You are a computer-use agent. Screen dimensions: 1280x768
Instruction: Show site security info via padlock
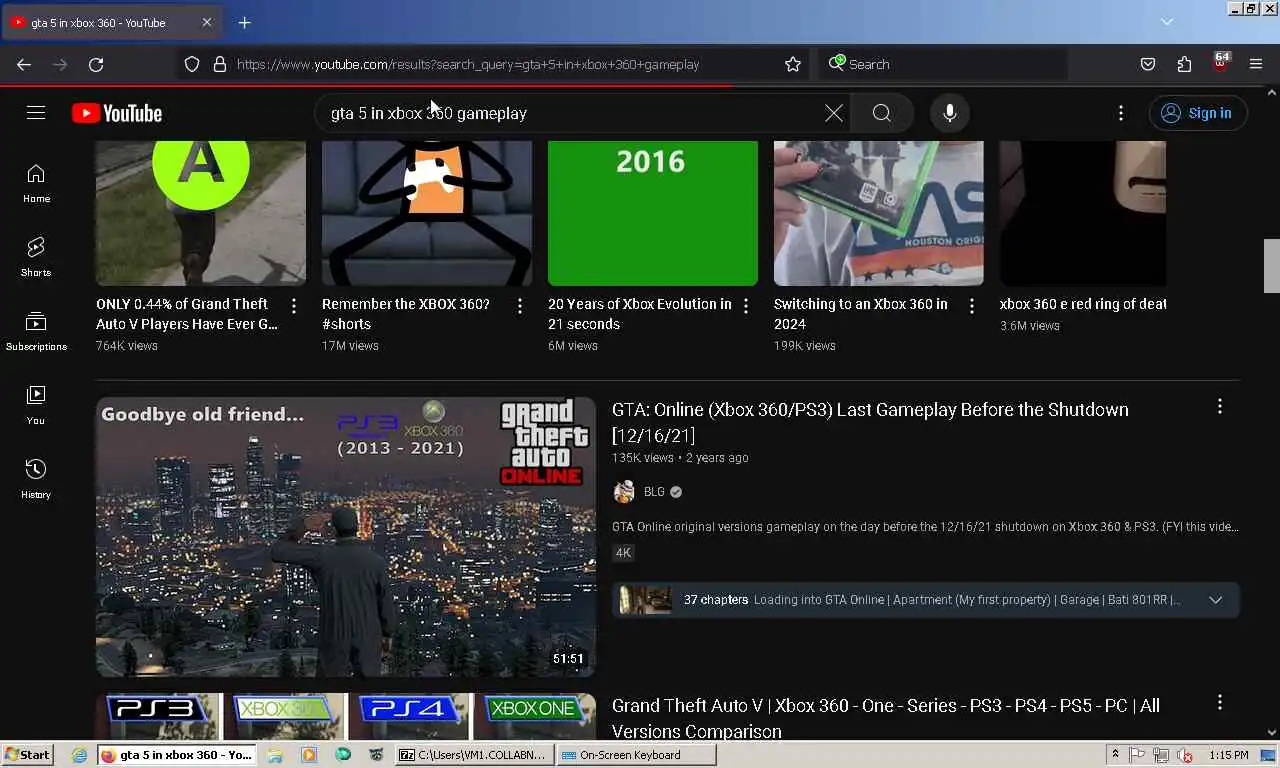220,64
